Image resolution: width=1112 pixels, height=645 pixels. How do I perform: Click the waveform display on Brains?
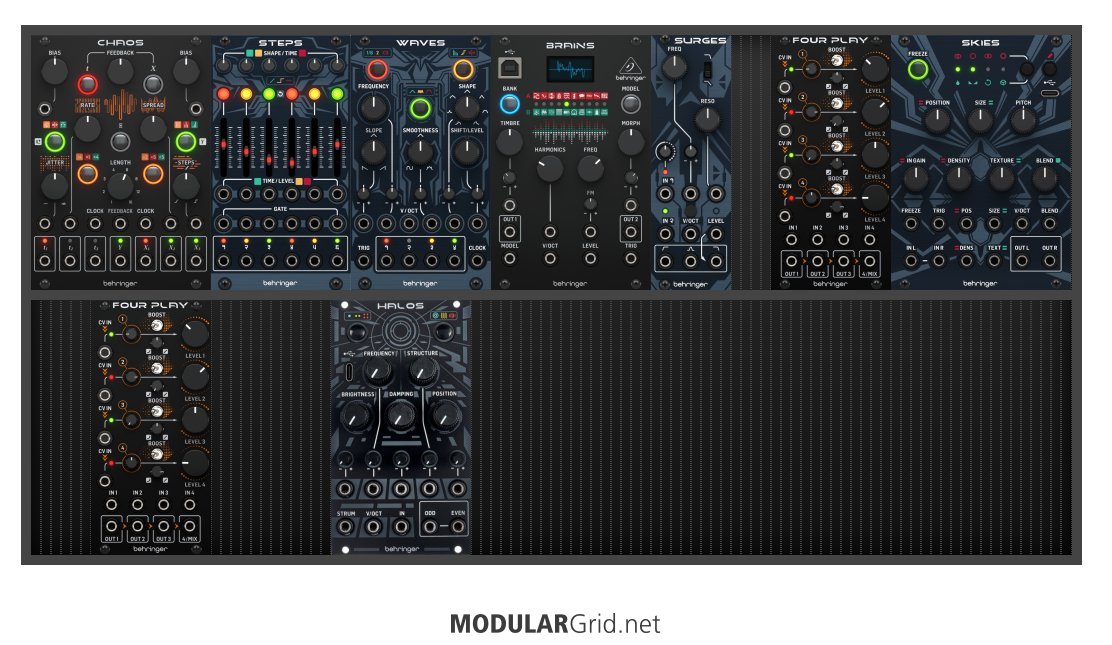[x=571, y=70]
